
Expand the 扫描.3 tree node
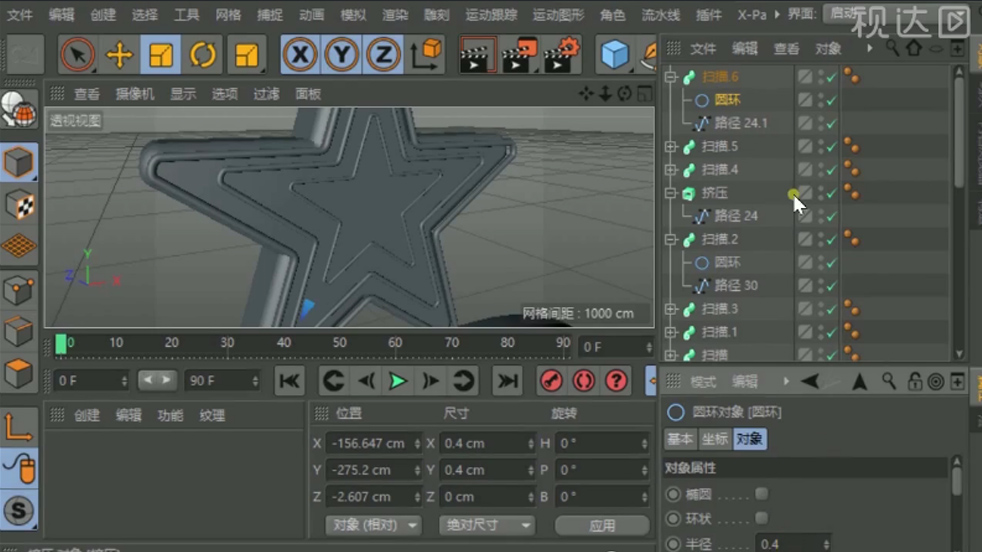pyautogui.click(x=671, y=308)
